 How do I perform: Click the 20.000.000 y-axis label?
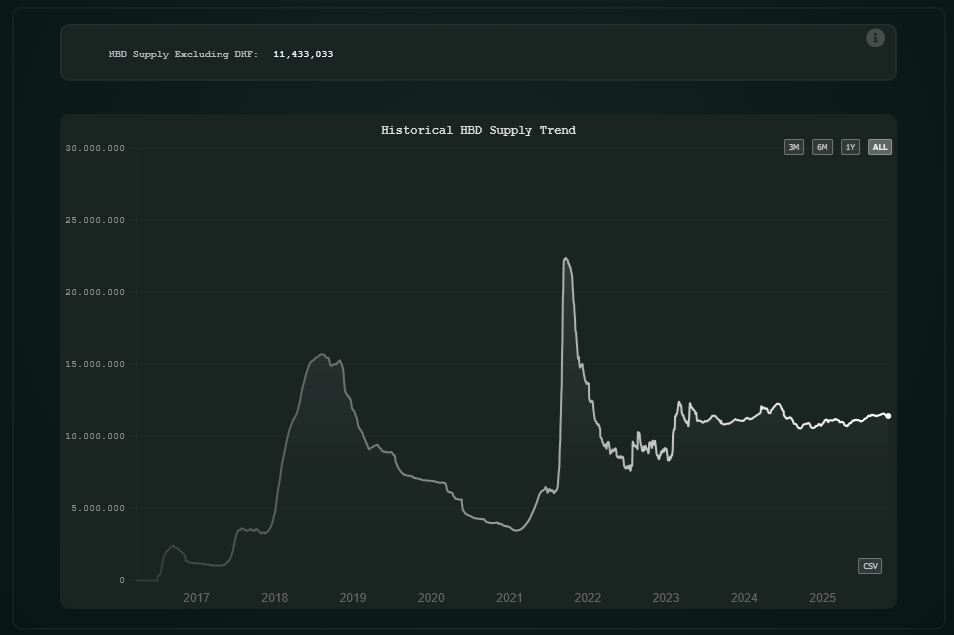95,292
